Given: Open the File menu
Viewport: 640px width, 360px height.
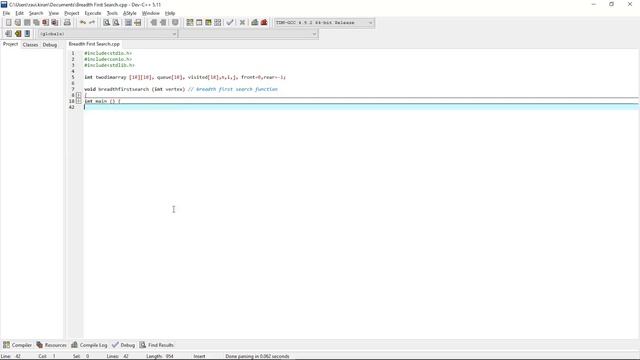Looking at the screenshot, I should point(6,13).
